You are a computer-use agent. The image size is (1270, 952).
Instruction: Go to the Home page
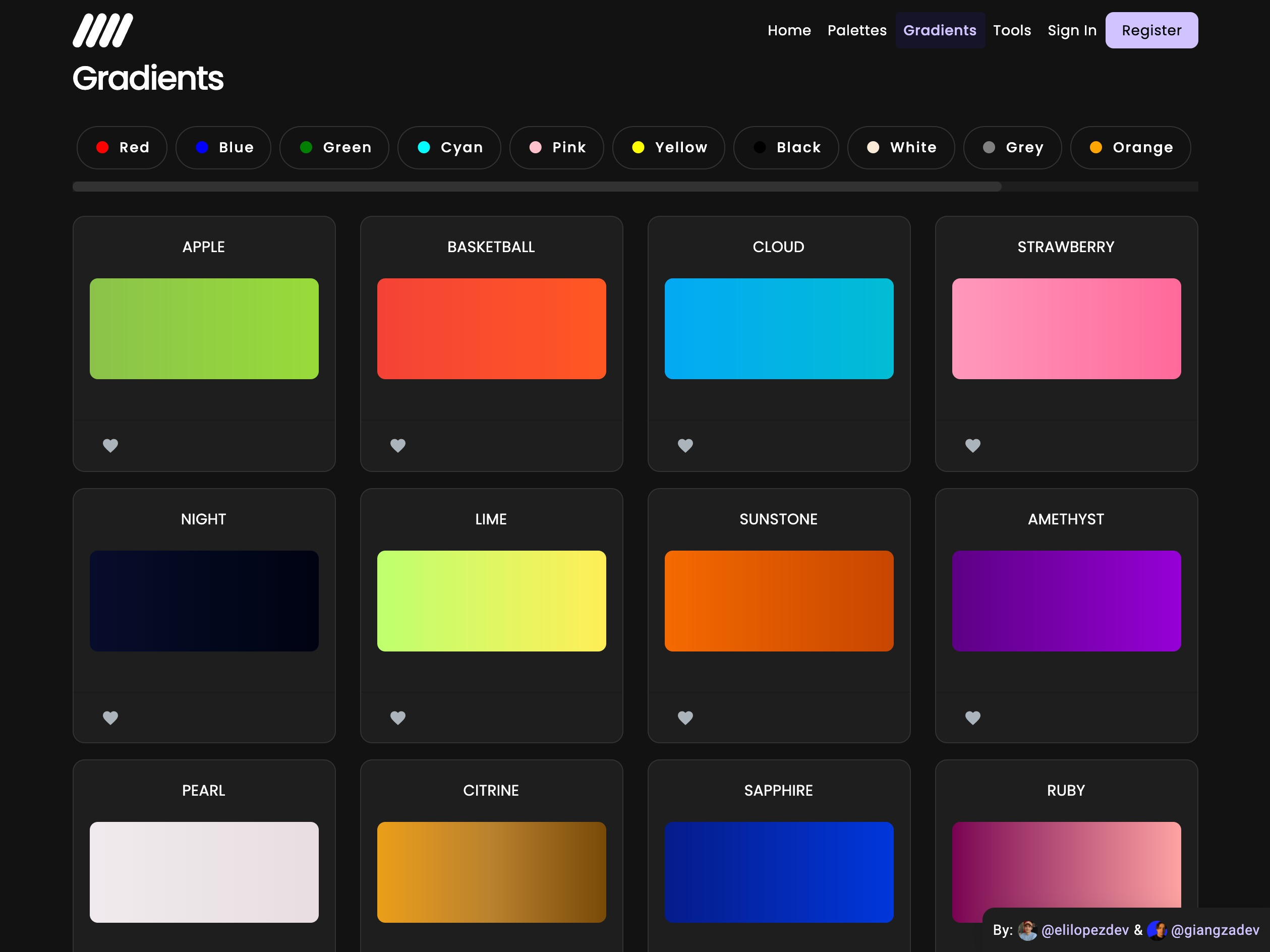pos(789,30)
